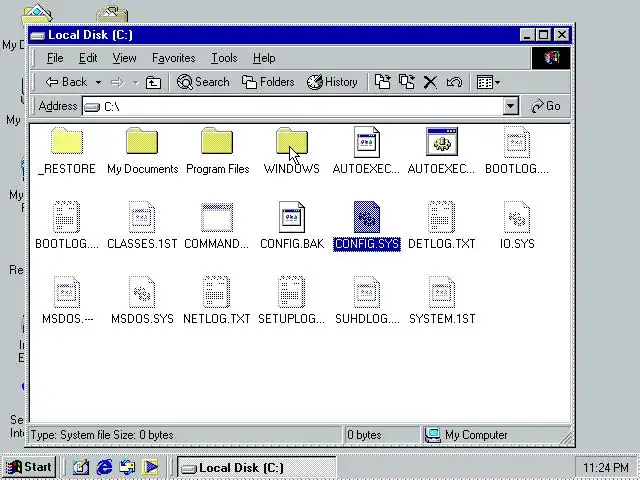Select the CLASSES.1ST file icon
Image resolution: width=640 pixels, height=480 pixels.
[x=142, y=217]
